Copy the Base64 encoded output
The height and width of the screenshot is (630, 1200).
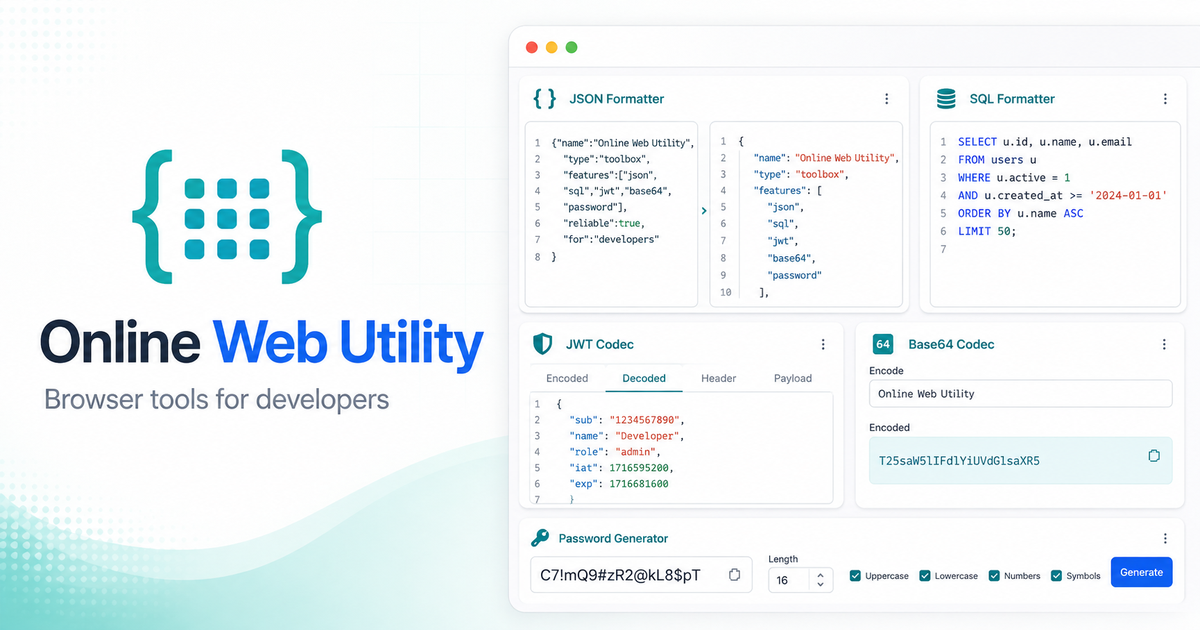pyautogui.click(x=1153, y=456)
